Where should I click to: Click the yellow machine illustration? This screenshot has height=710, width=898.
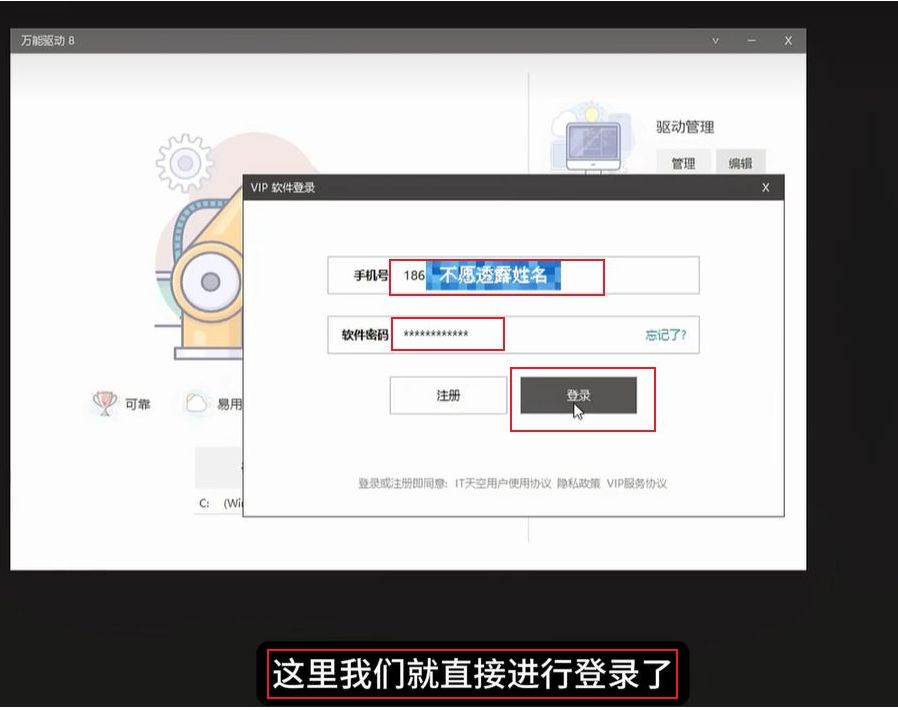[x=205, y=280]
